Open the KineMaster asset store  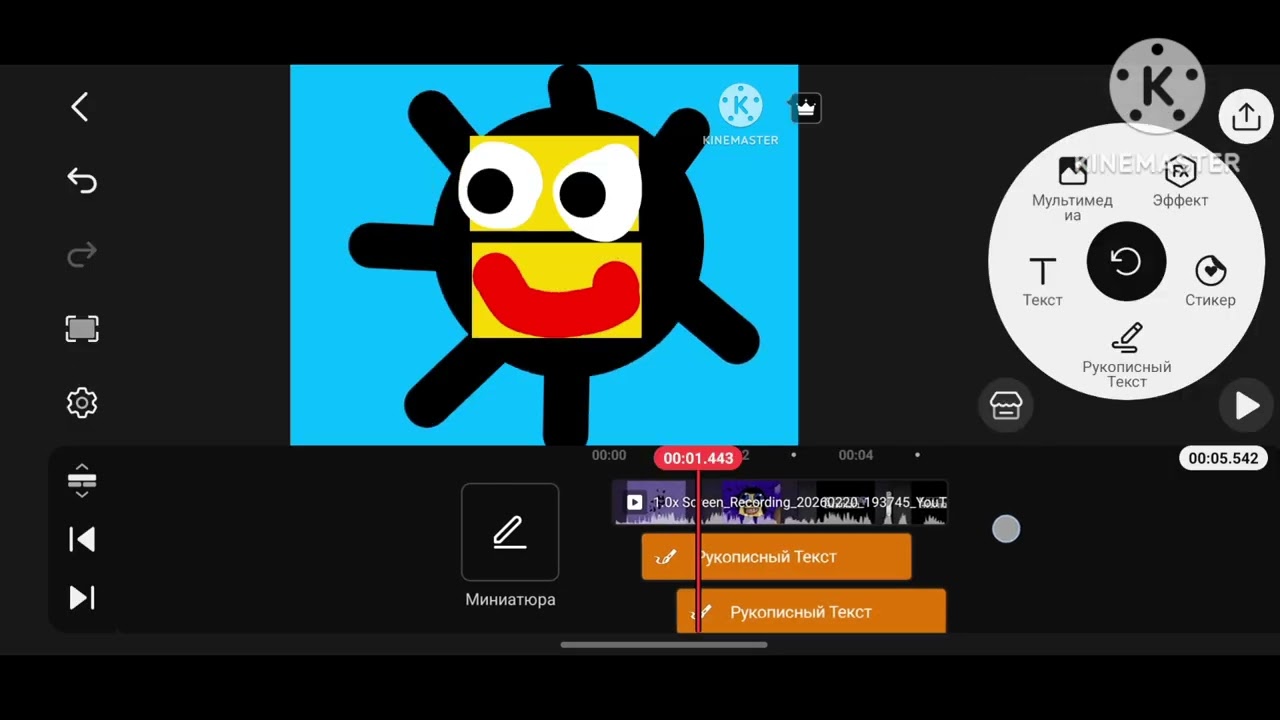tap(1005, 405)
